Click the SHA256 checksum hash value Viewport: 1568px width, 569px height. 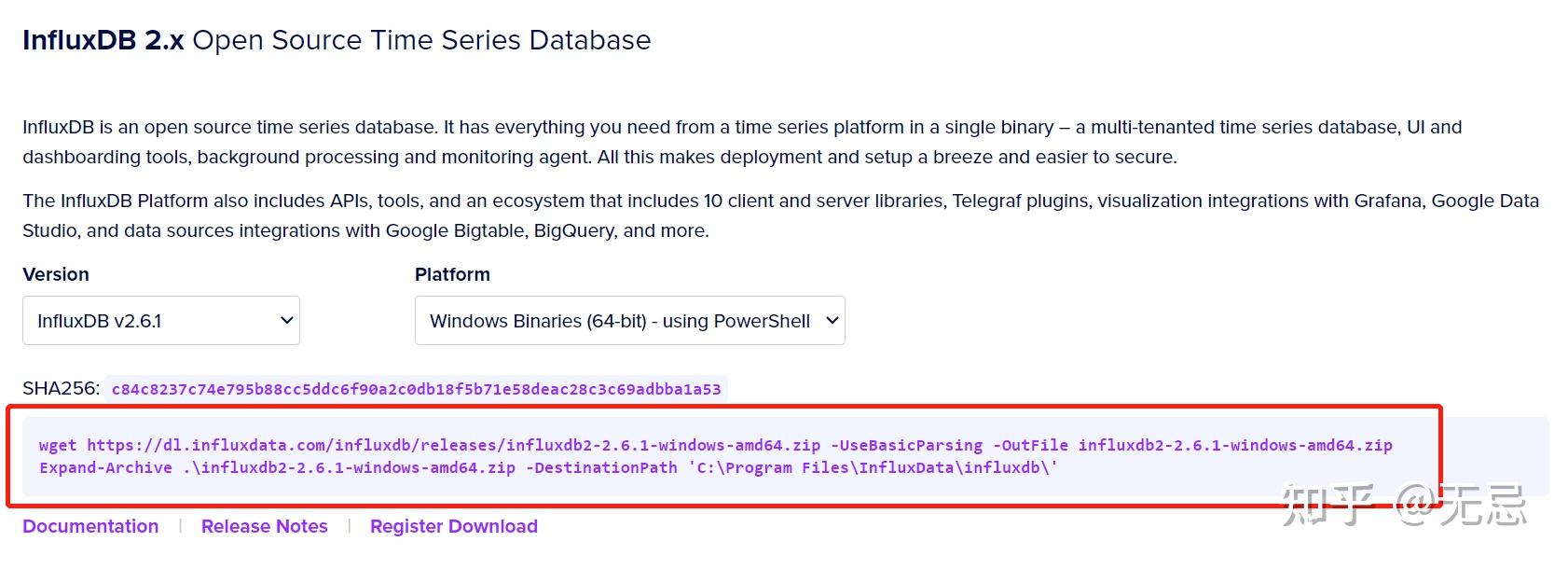coord(416,389)
